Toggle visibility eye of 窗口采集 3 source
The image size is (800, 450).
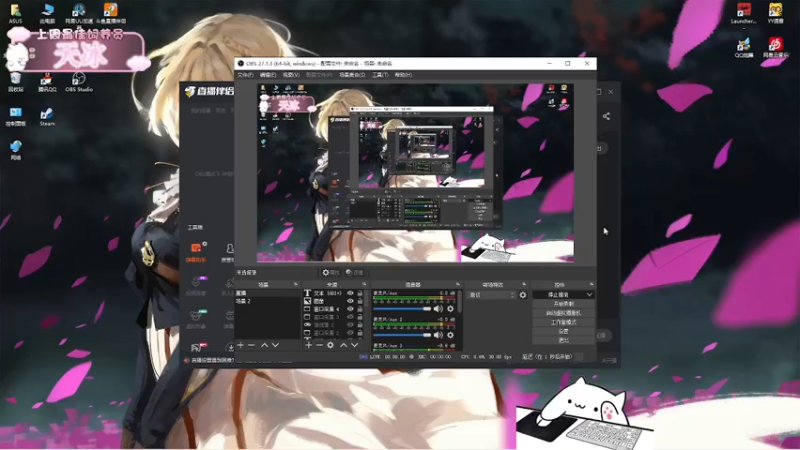(350, 317)
